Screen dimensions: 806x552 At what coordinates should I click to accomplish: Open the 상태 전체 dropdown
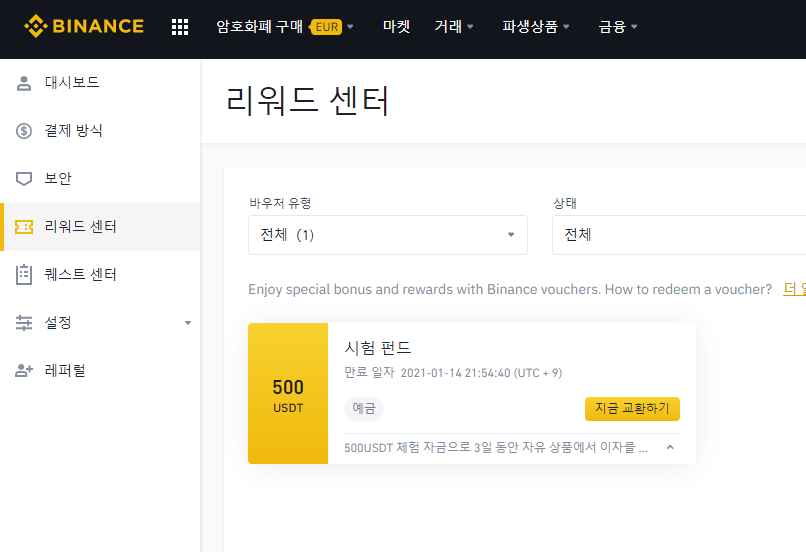point(679,235)
